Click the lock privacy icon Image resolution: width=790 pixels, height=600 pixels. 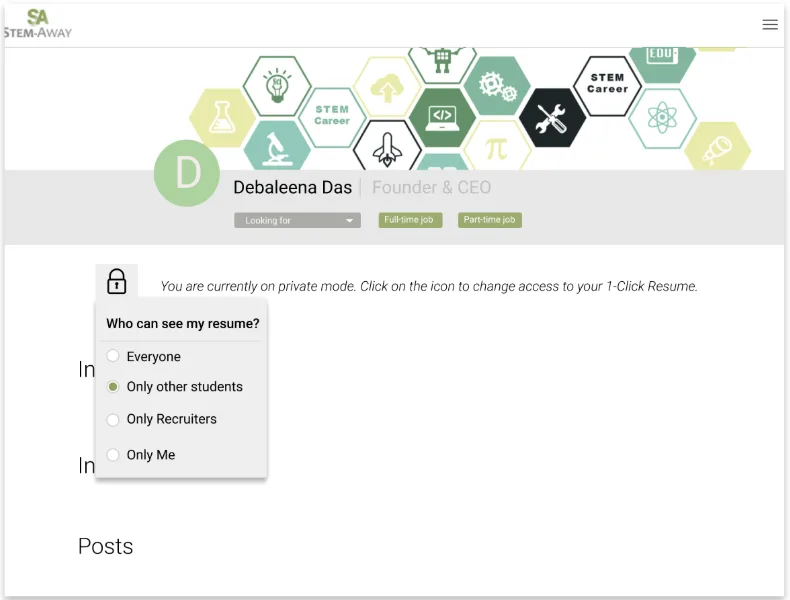117,282
